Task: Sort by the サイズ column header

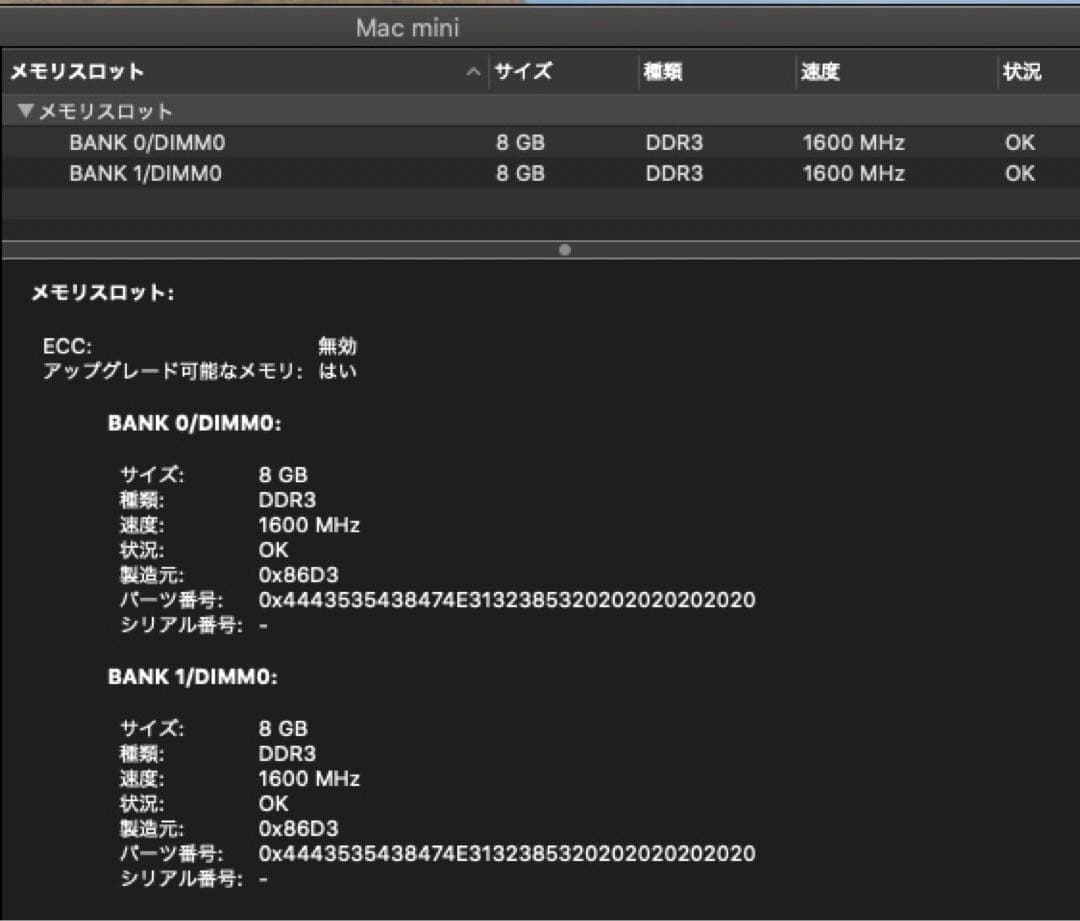Action: click(524, 71)
